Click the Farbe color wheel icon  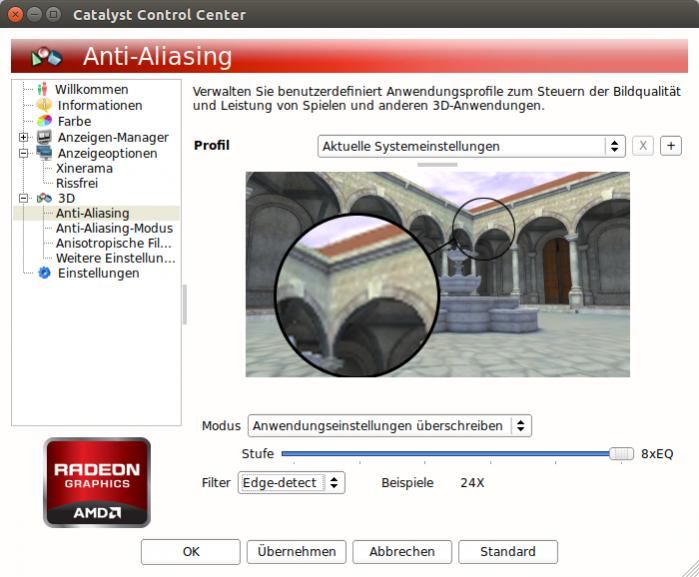44,121
